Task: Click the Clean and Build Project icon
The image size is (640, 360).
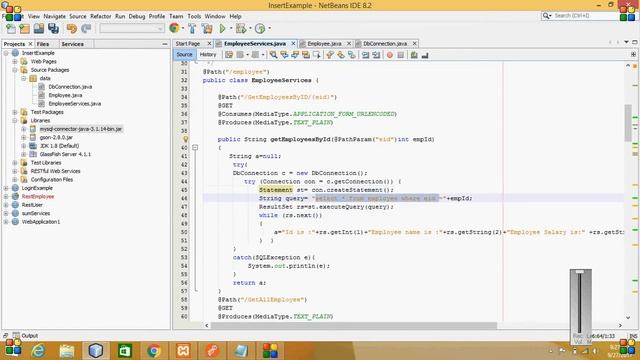Action: 207,29
